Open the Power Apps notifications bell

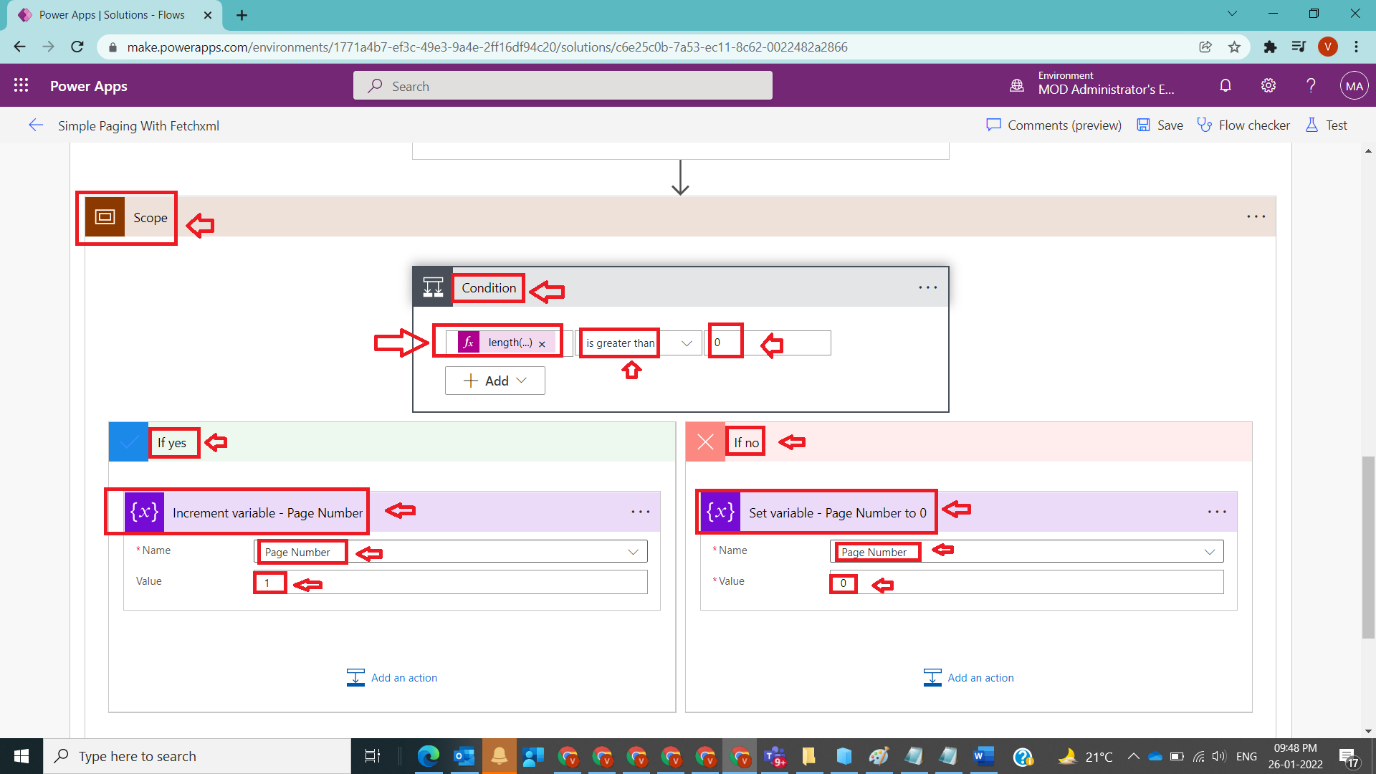click(x=1224, y=86)
